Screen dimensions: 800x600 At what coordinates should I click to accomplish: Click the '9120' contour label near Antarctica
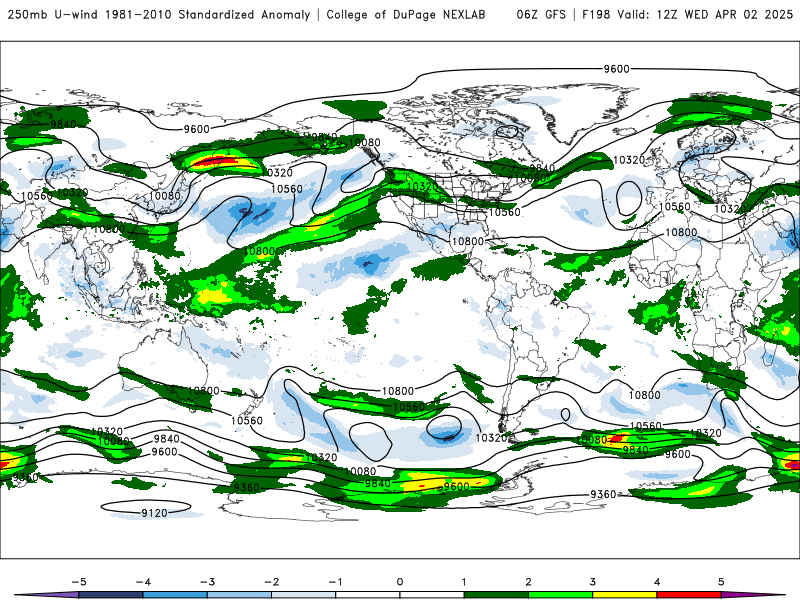click(154, 513)
